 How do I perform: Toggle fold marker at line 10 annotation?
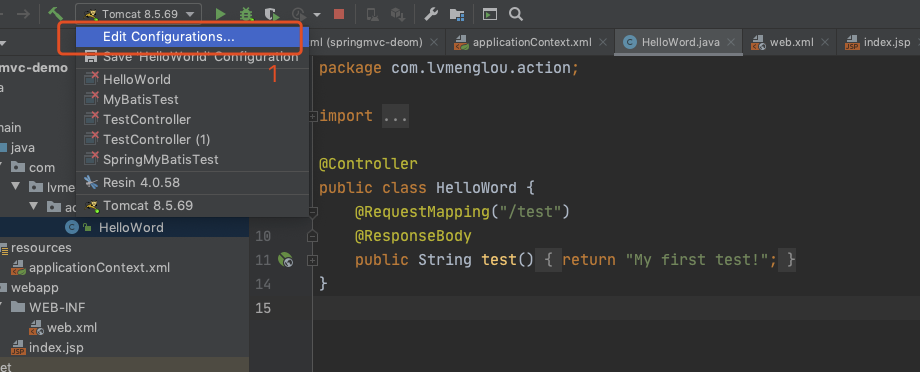[313, 236]
